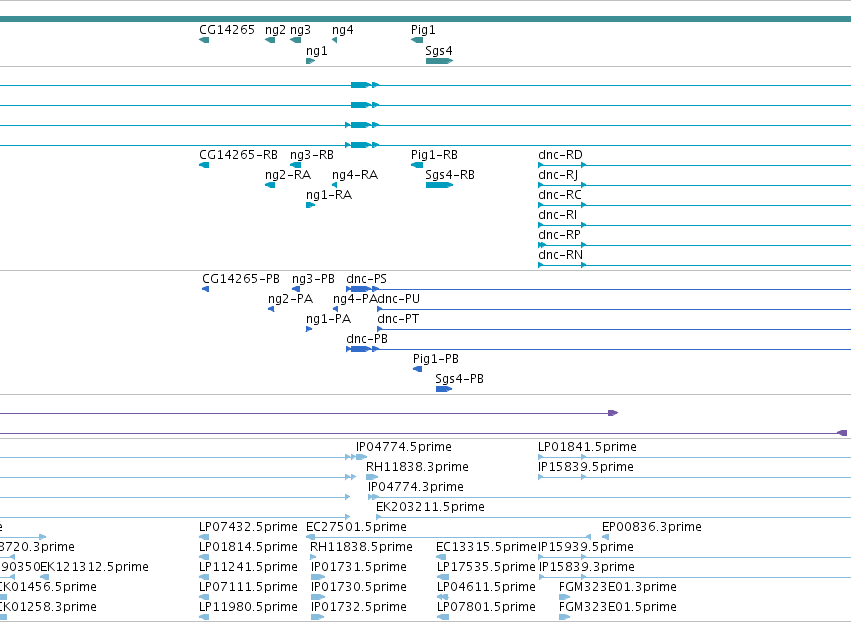Select the Pig1 gene label
This screenshot has height=622, width=851.
click(423, 30)
